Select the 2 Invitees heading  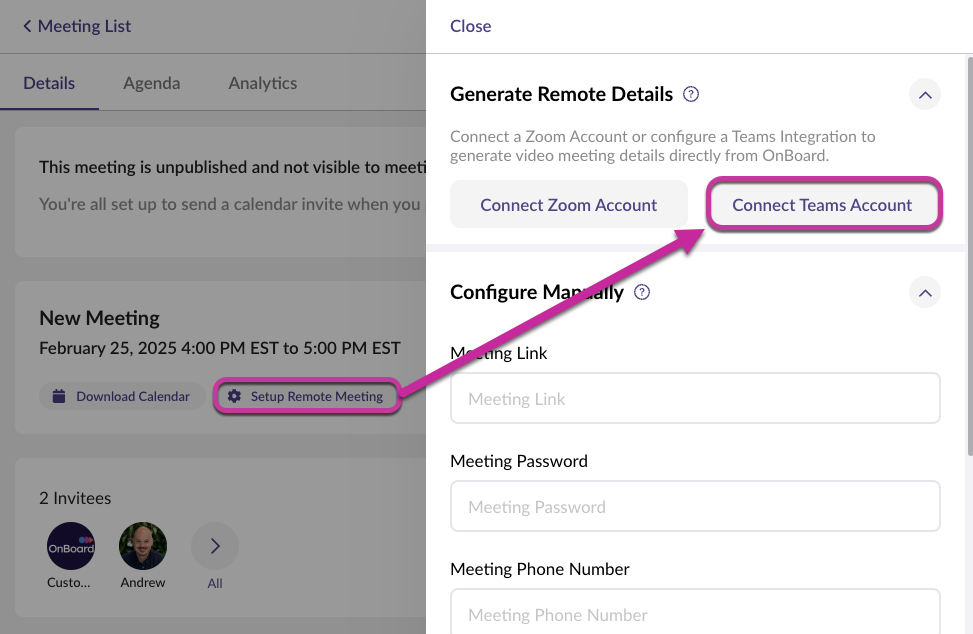point(75,498)
